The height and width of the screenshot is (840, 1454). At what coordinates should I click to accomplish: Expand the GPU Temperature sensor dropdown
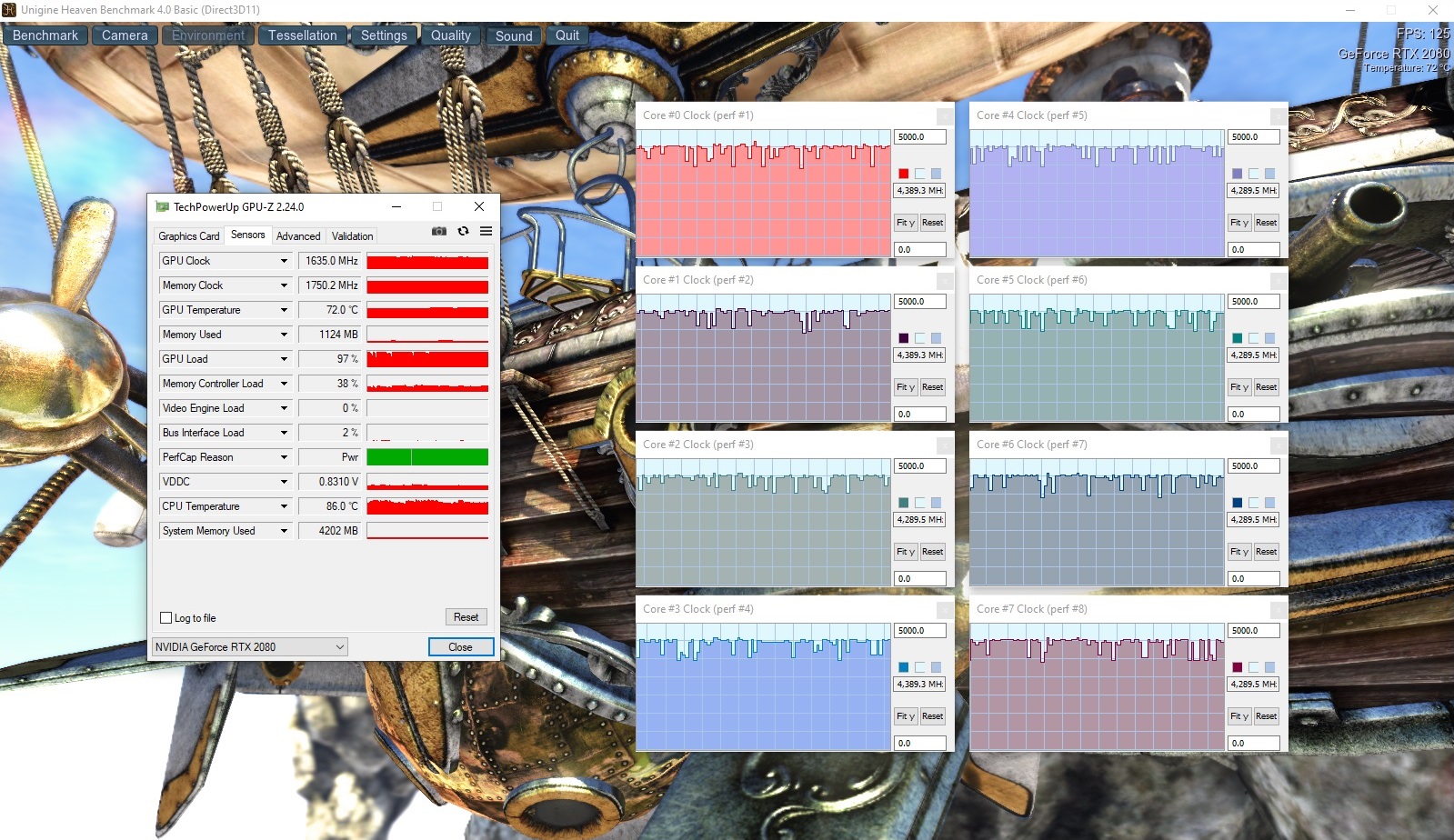click(284, 310)
